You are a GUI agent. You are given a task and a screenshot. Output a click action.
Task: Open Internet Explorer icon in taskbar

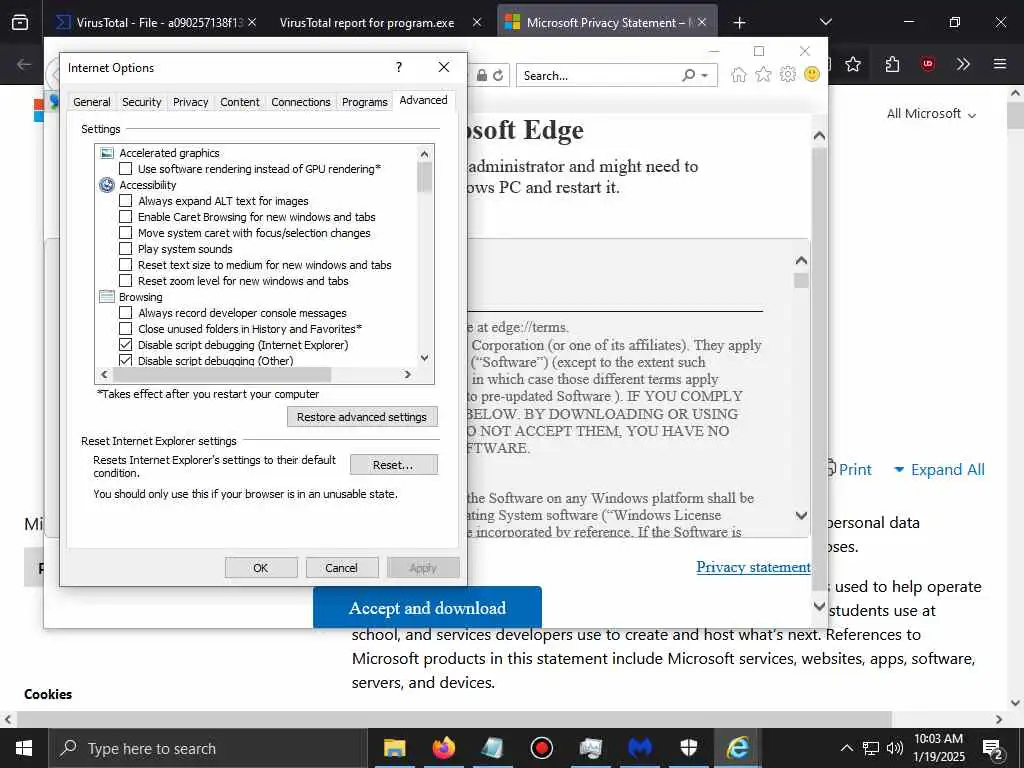pos(738,748)
